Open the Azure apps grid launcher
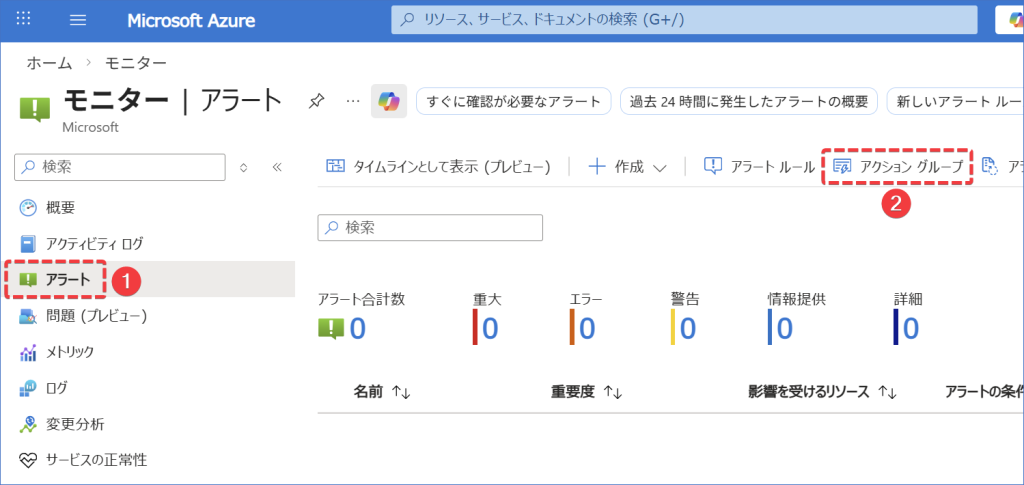Image resolution: width=1024 pixels, height=485 pixels. tap(25, 20)
